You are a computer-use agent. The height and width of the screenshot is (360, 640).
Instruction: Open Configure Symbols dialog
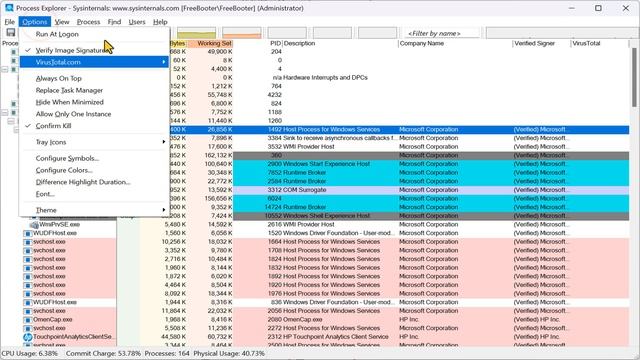point(94,158)
